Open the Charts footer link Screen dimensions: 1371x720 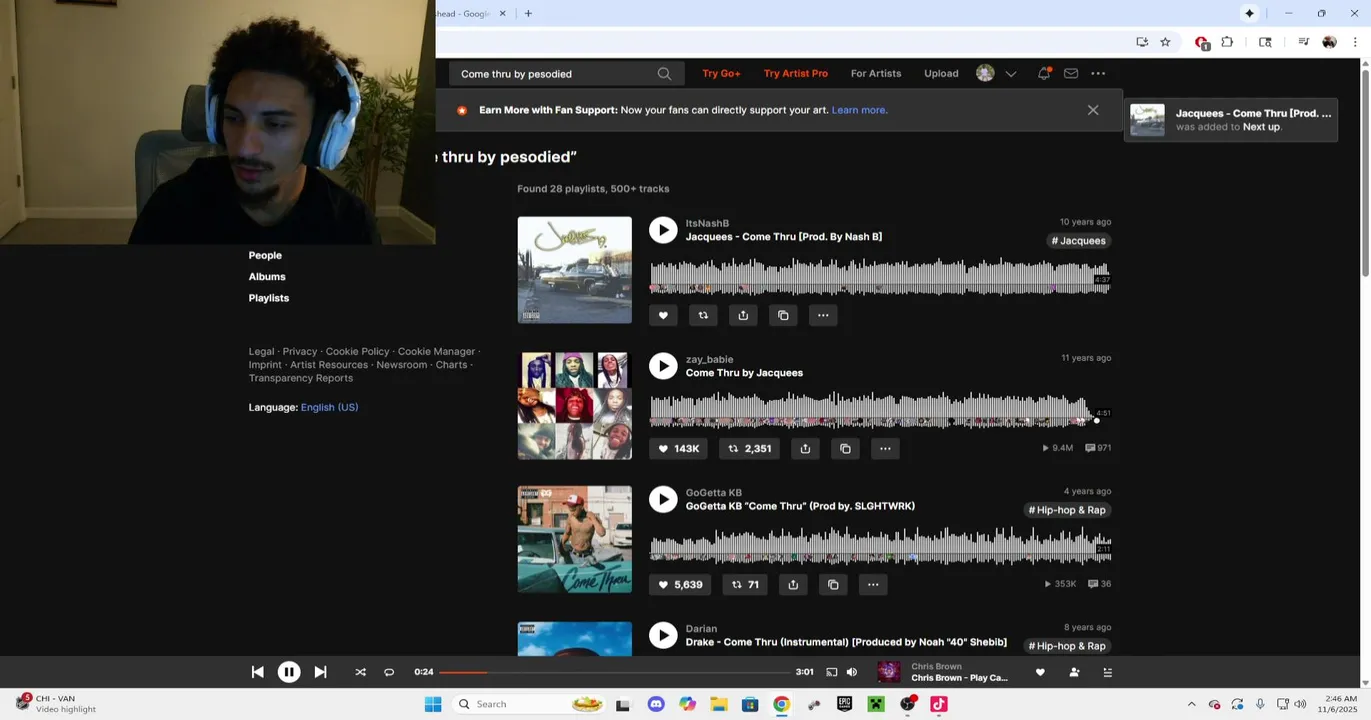coord(451,365)
